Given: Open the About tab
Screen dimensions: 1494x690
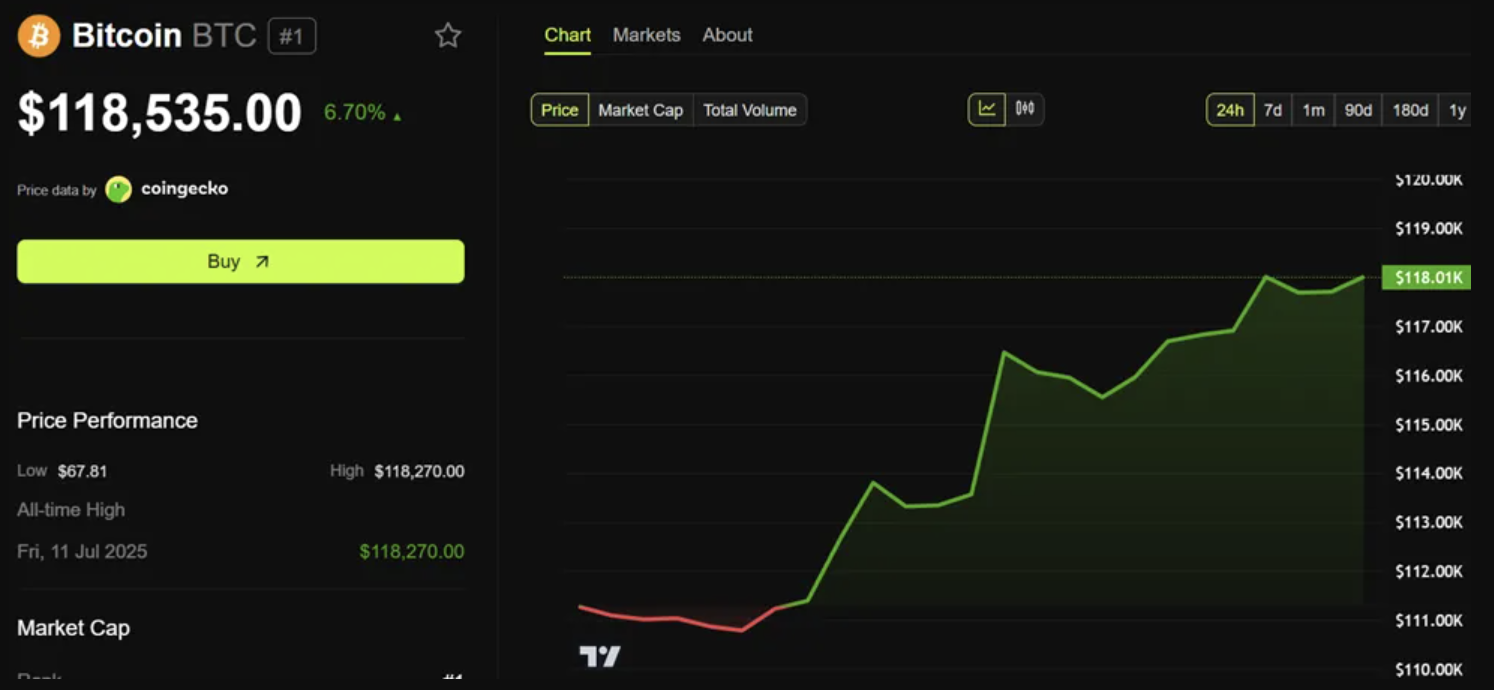Looking at the screenshot, I should [727, 34].
